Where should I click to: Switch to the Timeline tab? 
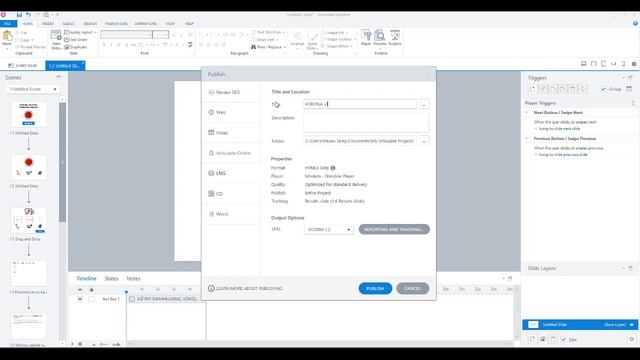[x=87, y=278]
